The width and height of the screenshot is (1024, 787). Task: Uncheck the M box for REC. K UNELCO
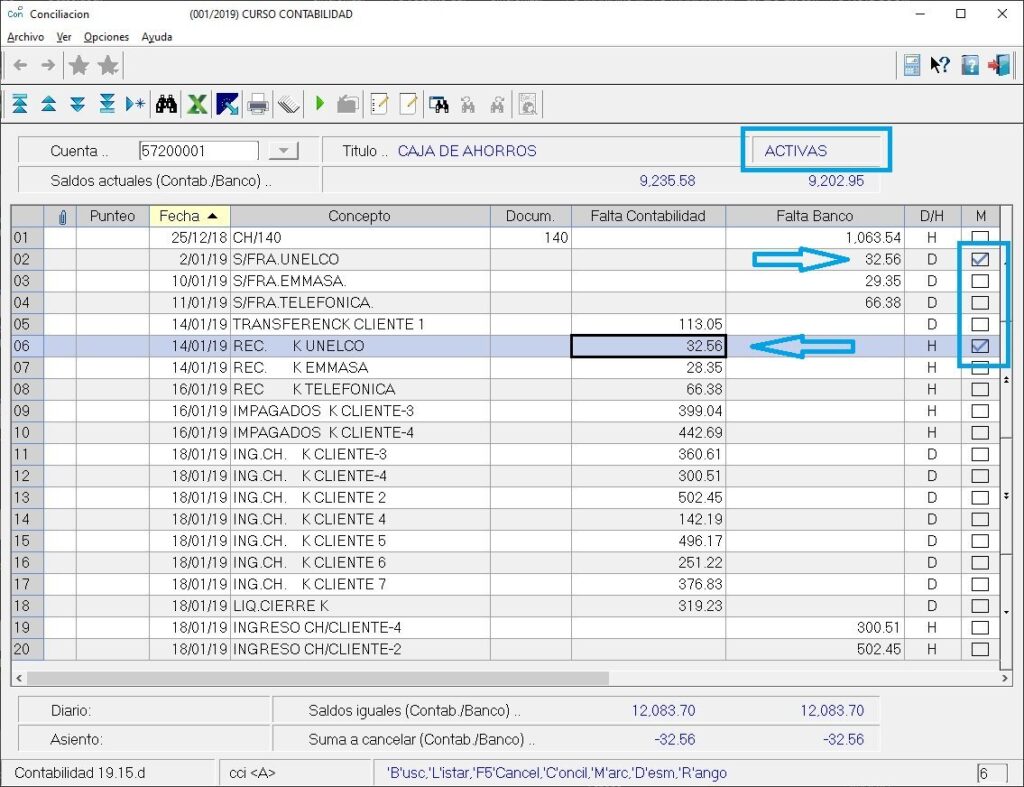980,345
